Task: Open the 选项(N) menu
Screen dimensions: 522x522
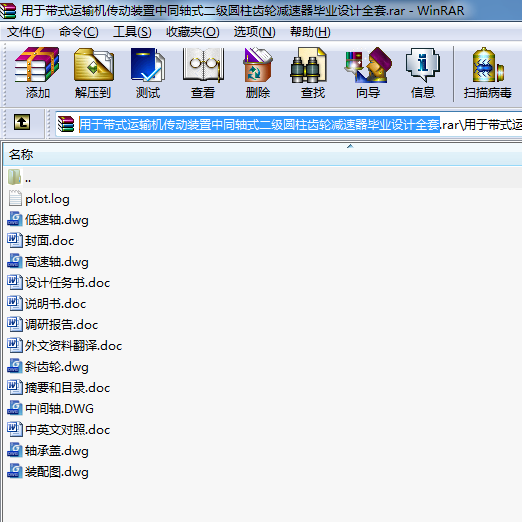Action: (254, 32)
